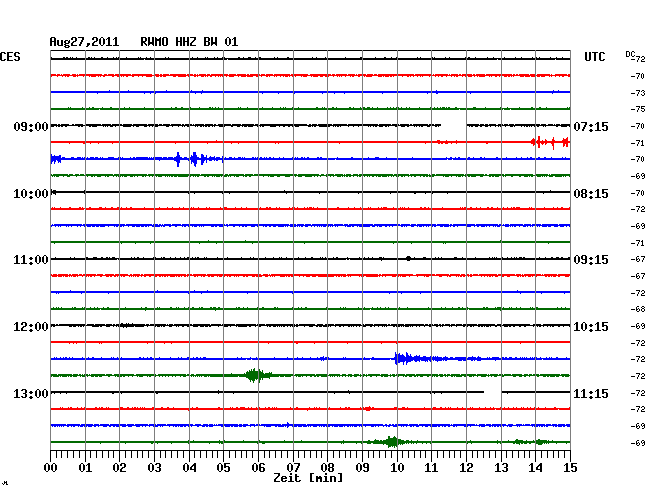
Task: Click the large blue event burst below 12:00
Action: [415, 358]
